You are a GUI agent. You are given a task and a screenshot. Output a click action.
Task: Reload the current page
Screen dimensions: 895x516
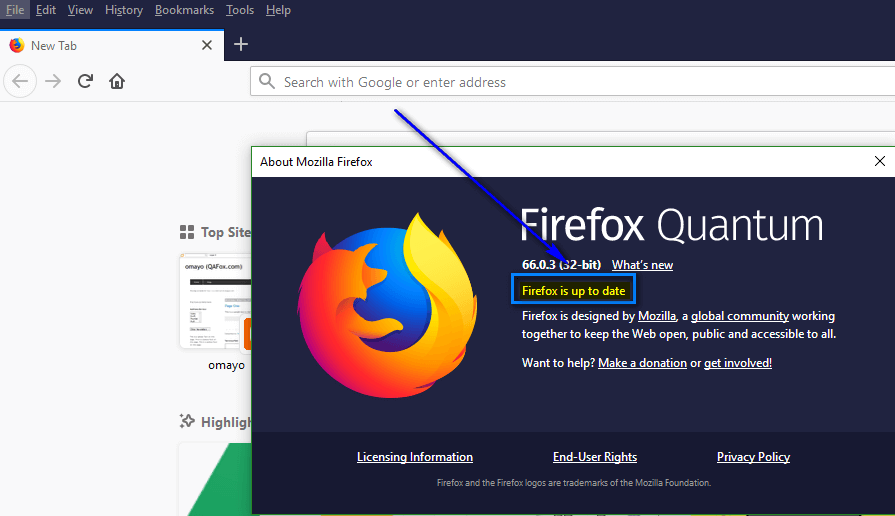tap(85, 81)
